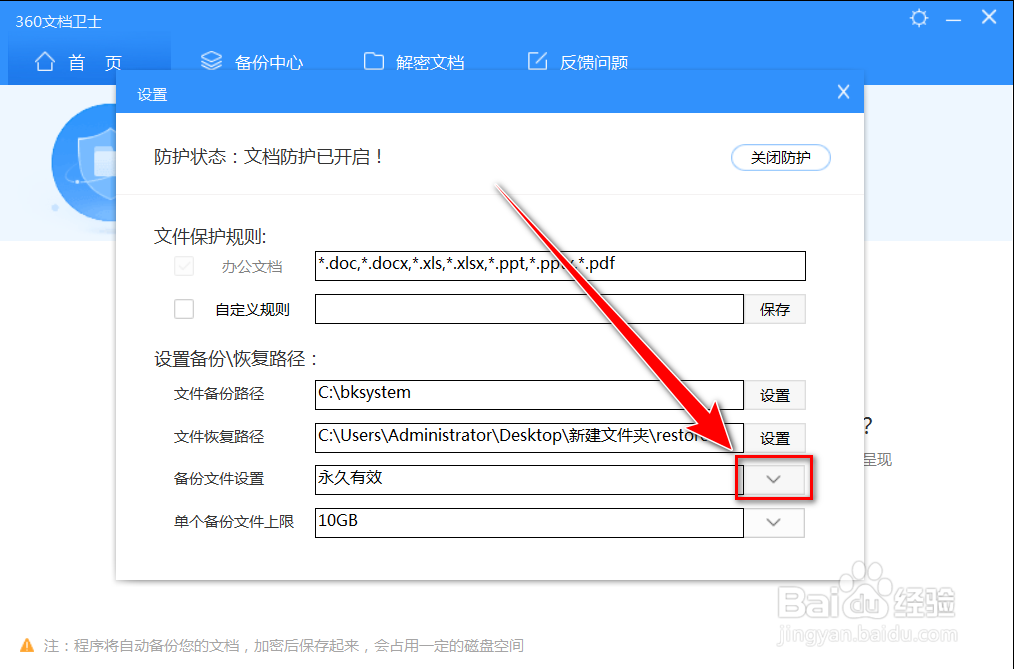Image resolution: width=1014 pixels, height=669 pixels.
Task: Click the edit icon beside 反馈问题
Action: (537, 61)
